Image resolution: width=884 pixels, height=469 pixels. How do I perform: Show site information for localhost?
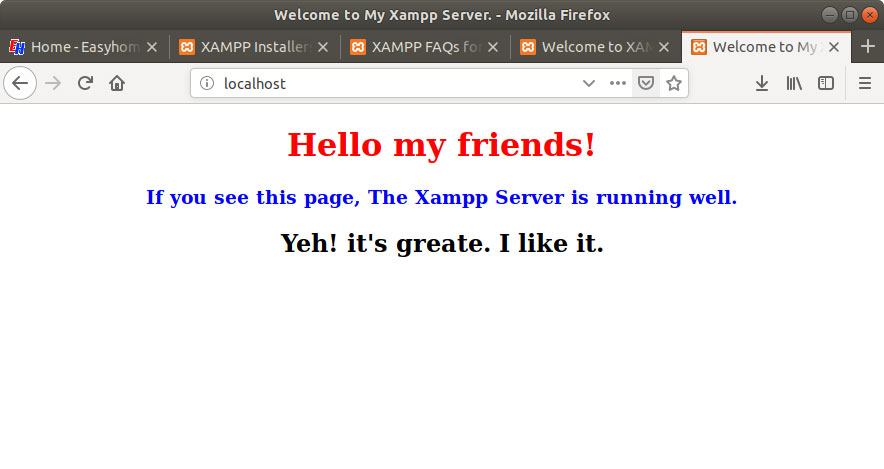point(207,83)
